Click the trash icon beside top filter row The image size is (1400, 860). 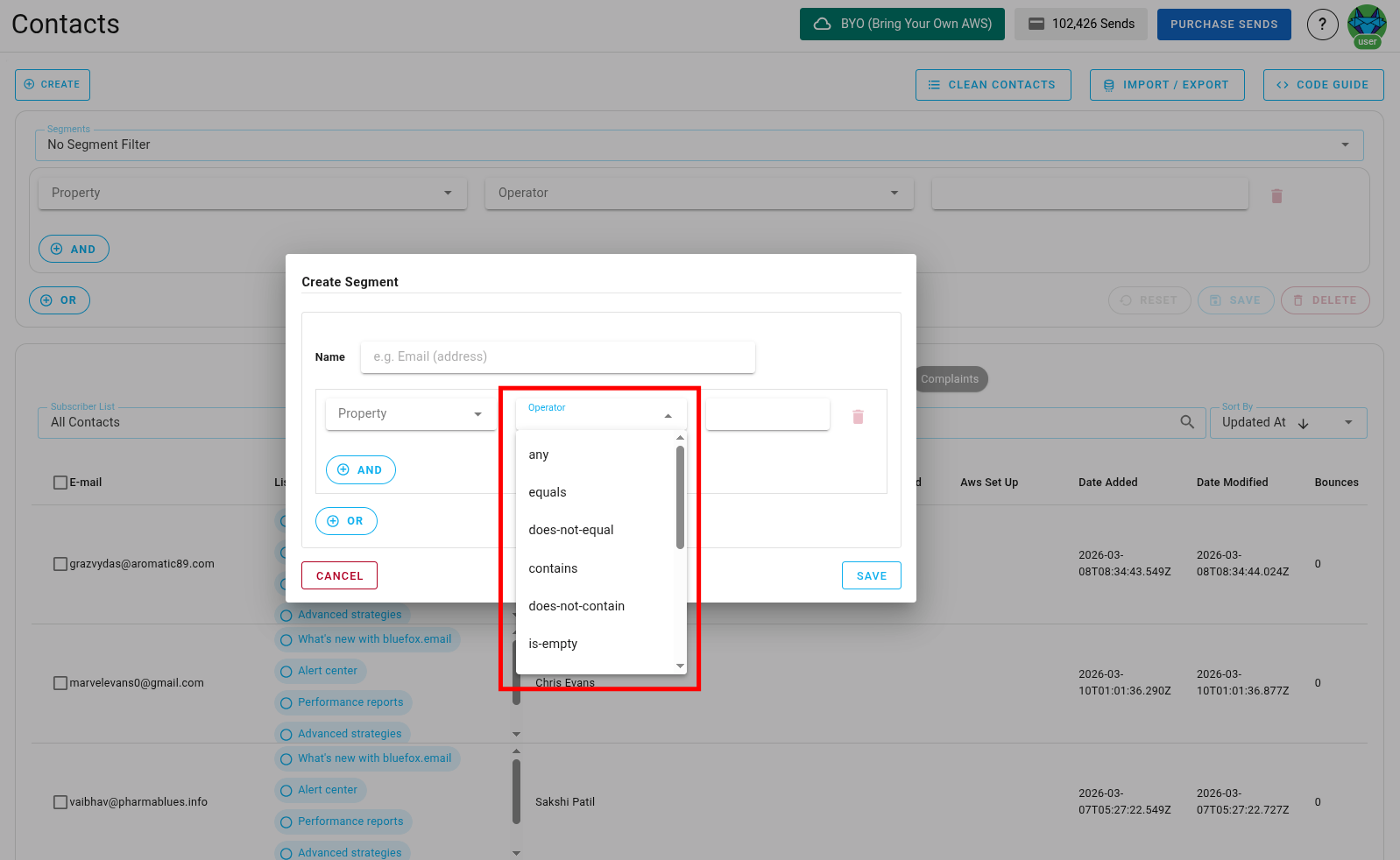pyautogui.click(x=1276, y=196)
